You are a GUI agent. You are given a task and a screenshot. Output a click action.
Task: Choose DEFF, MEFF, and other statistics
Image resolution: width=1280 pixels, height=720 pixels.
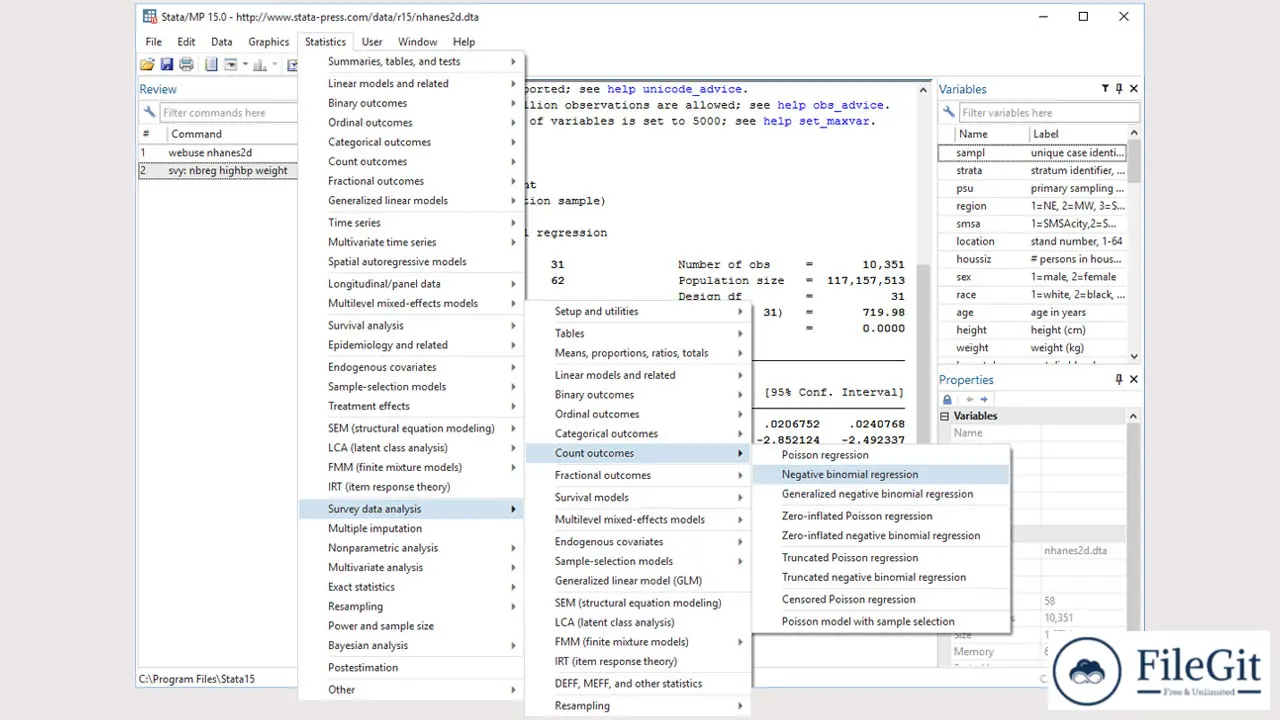pos(638,684)
